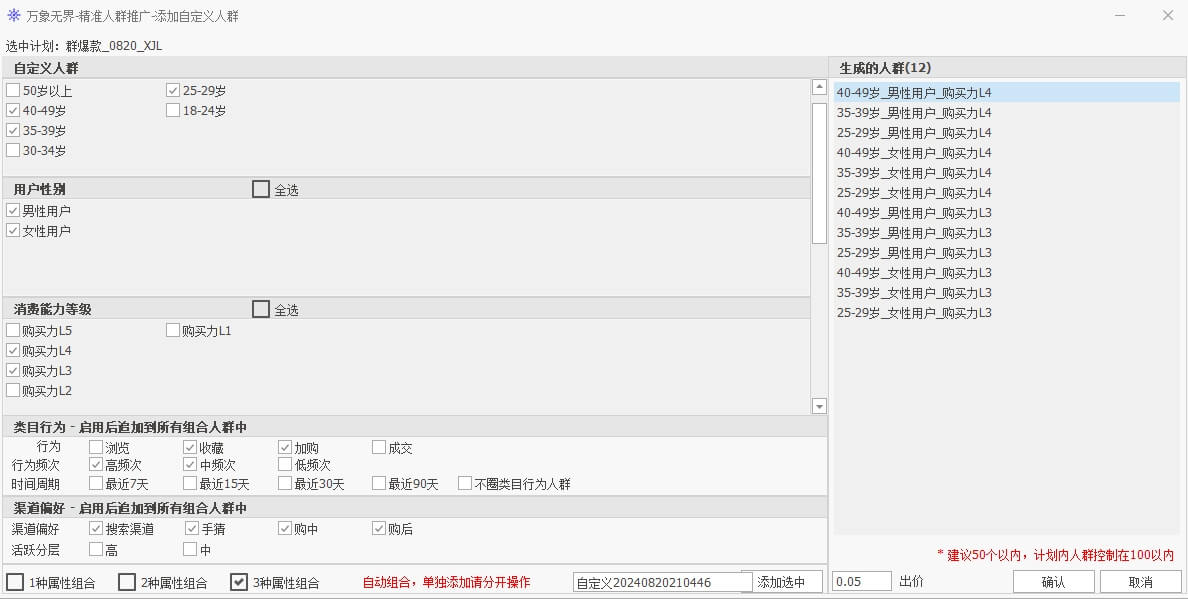This screenshot has width=1188, height=599.
Task: Enable 浏览 behavior checkbox
Action: pyautogui.click(x=96, y=448)
